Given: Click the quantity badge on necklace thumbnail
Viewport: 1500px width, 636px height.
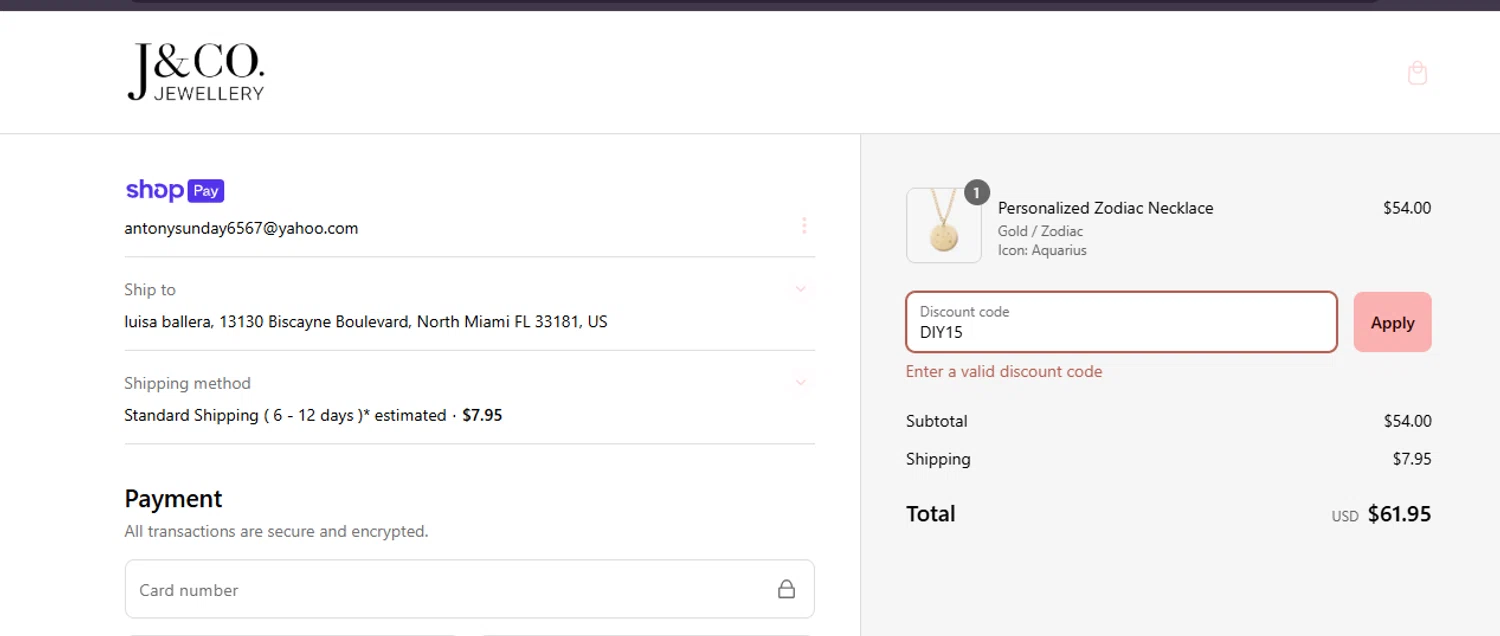Looking at the screenshot, I should [976, 192].
